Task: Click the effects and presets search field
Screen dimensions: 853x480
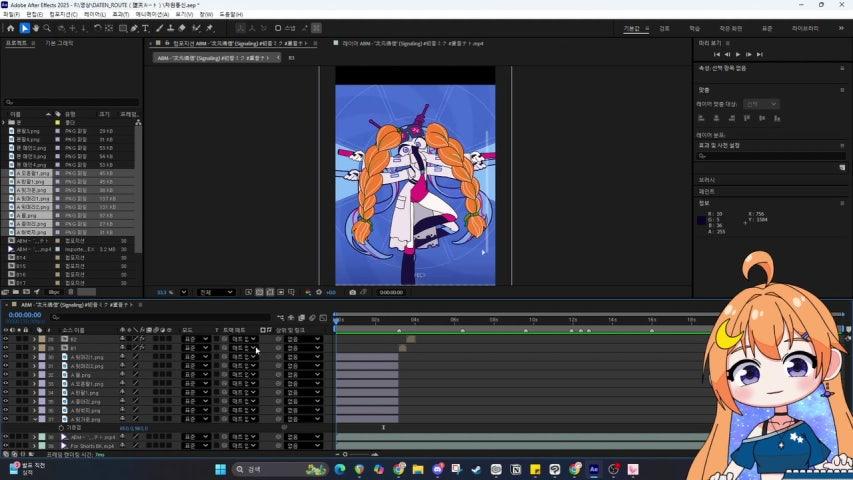Action: click(x=770, y=155)
